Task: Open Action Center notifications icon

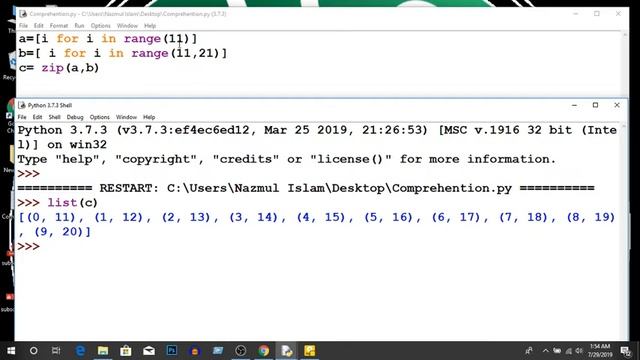Action: click(x=625, y=351)
